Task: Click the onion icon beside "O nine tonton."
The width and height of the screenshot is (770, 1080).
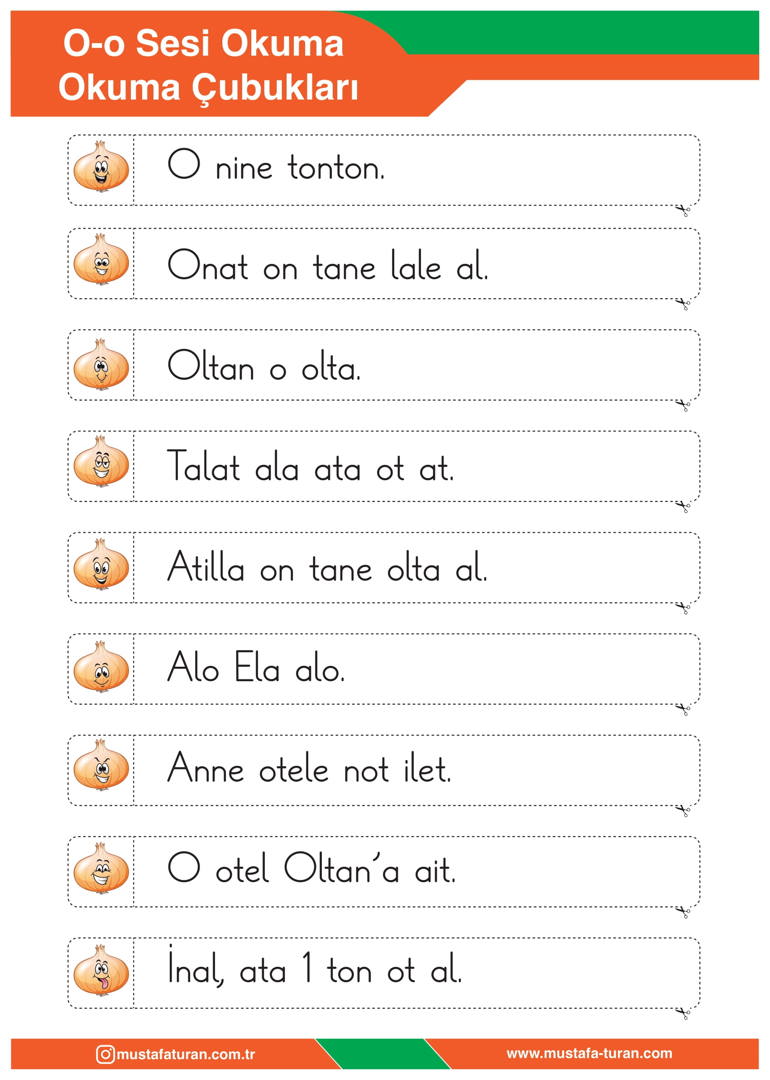Action: [101, 166]
